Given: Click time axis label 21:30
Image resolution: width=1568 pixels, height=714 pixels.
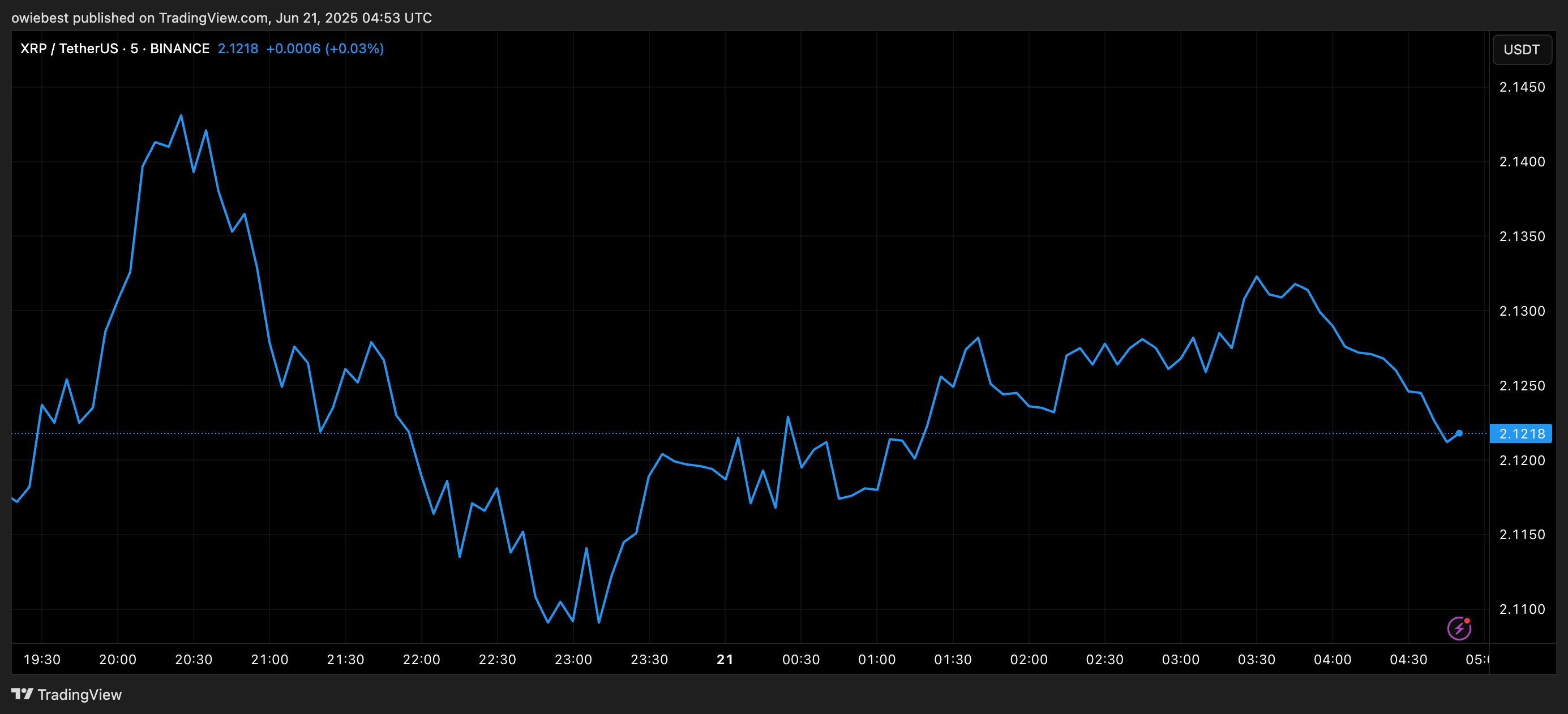Looking at the screenshot, I should 346,660.
